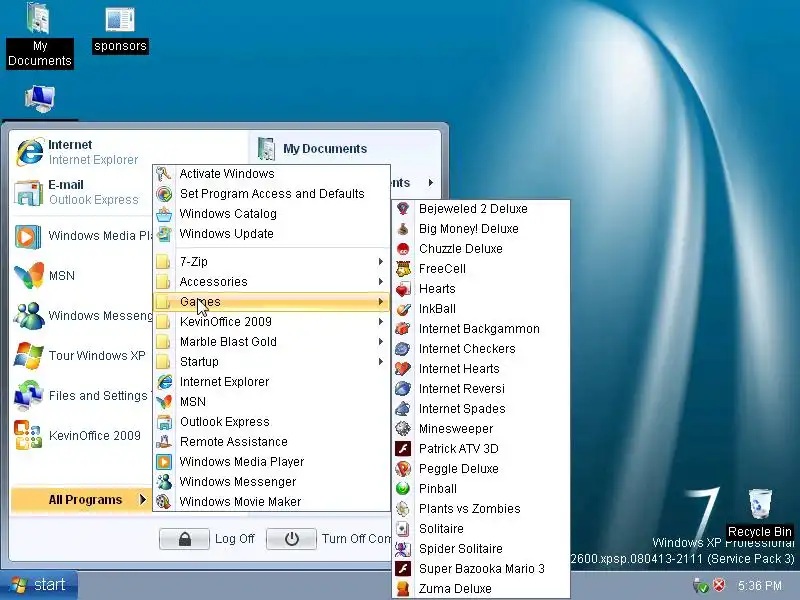Open Internet Reversi icon
Image resolution: width=800 pixels, height=600 pixels.
(x=403, y=389)
